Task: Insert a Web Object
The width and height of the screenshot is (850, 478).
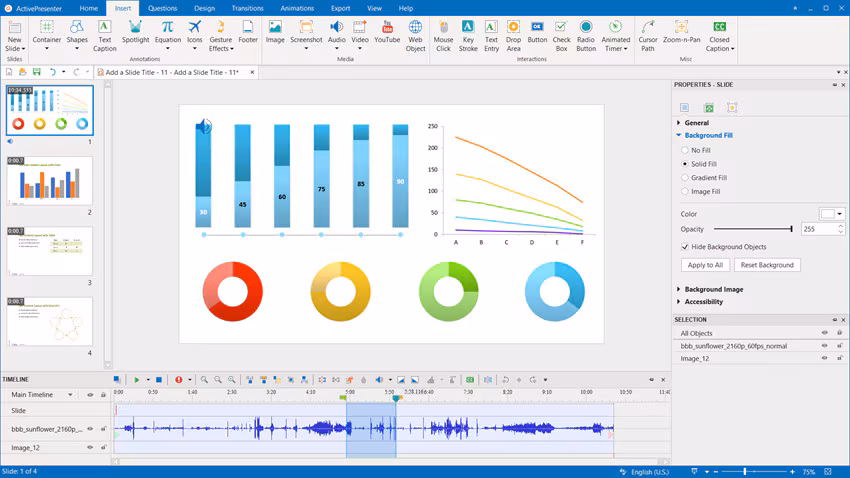Action: [415, 35]
